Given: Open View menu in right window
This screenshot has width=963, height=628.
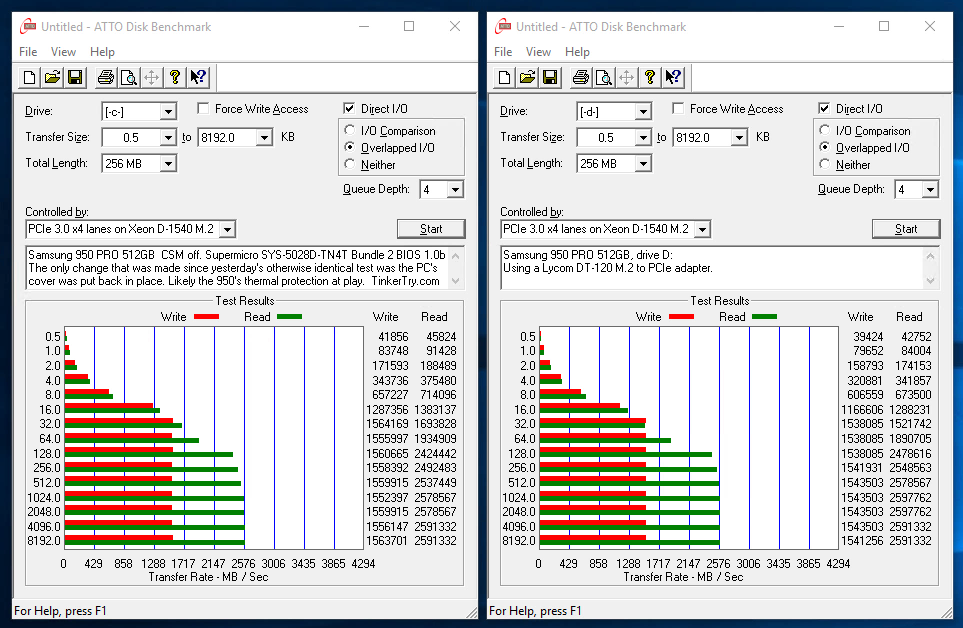Looking at the screenshot, I should pyautogui.click(x=538, y=52).
